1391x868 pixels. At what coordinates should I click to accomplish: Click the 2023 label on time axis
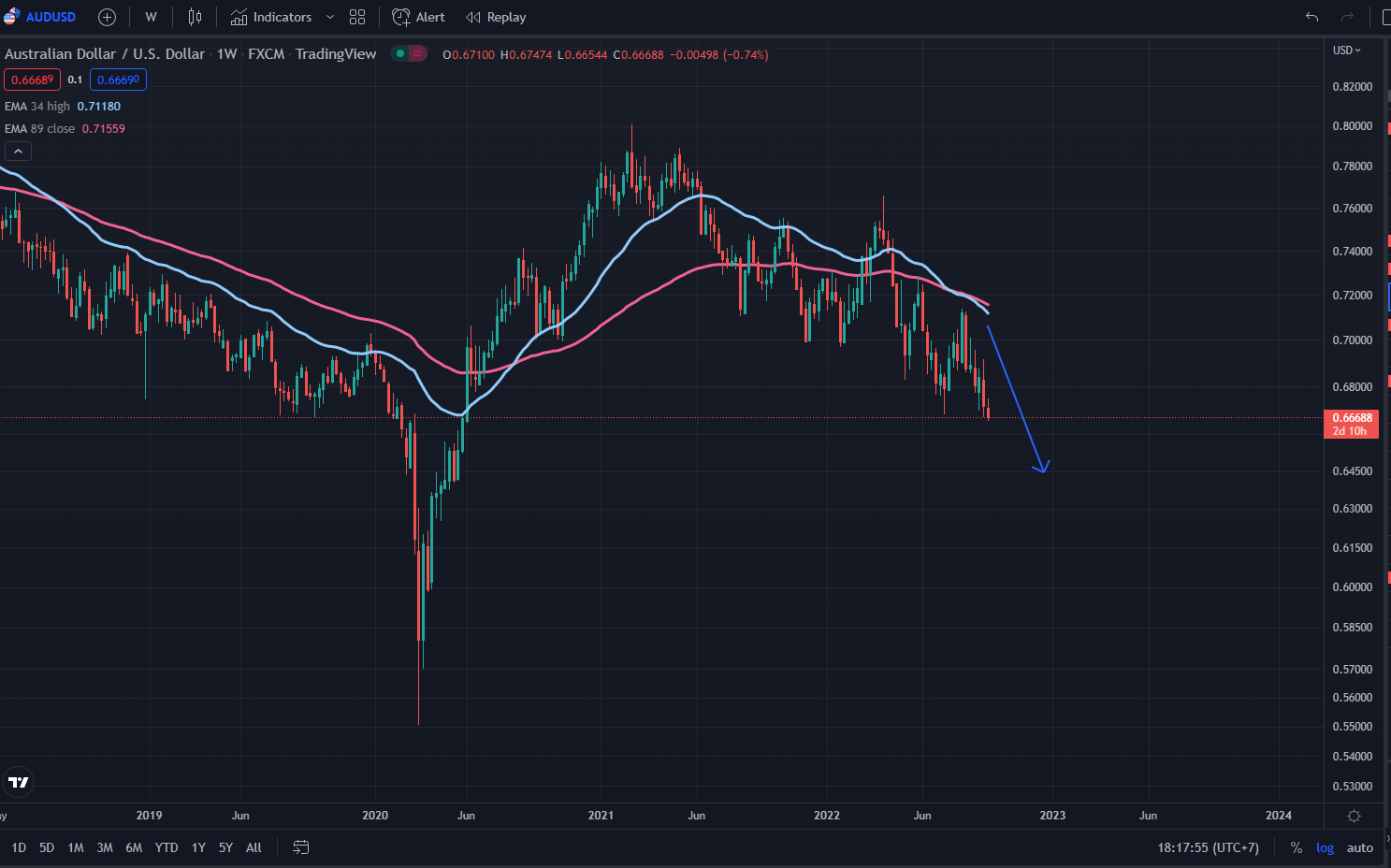(1052, 816)
